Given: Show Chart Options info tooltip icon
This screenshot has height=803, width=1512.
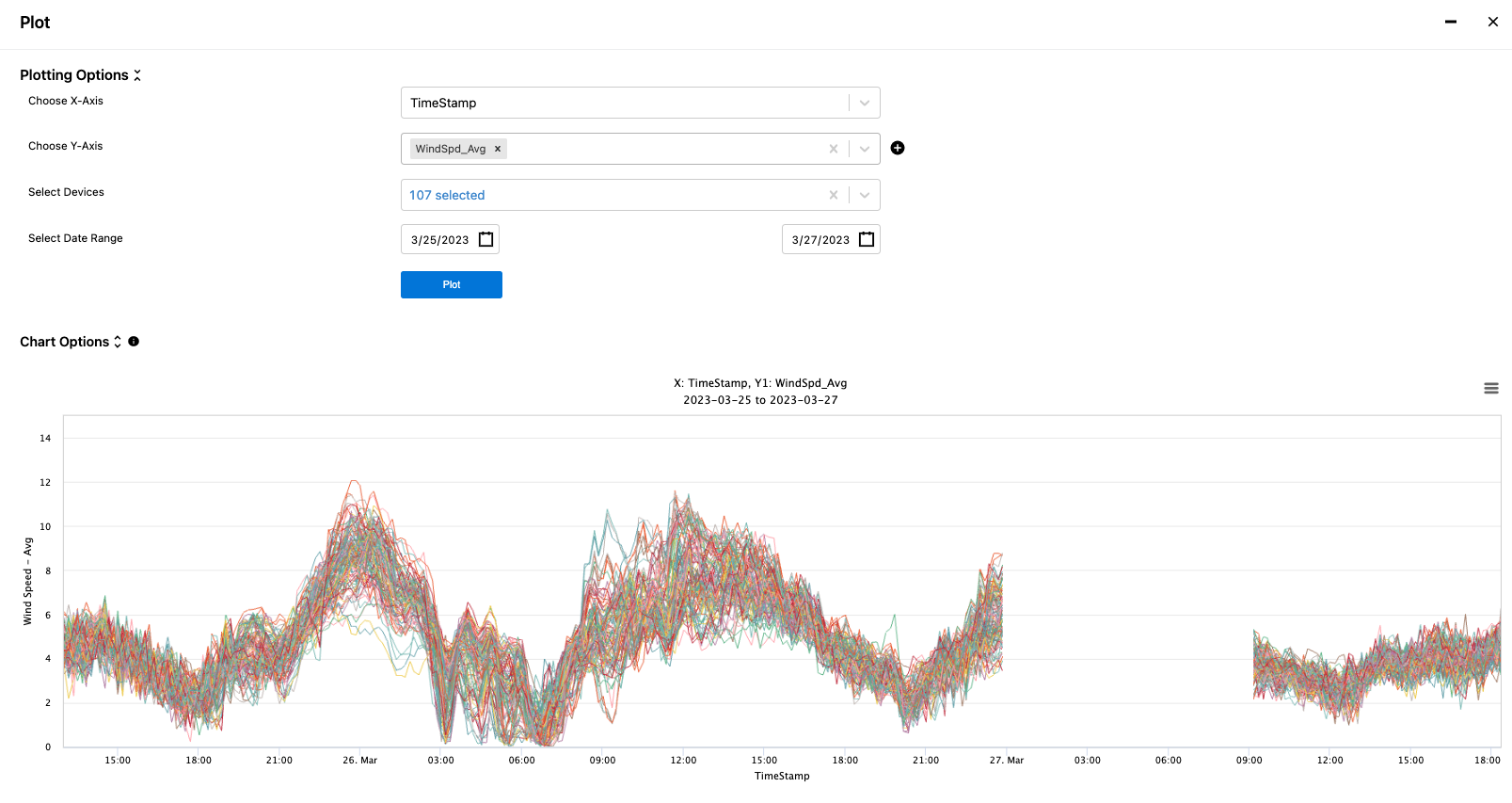Looking at the screenshot, I should (x=134, y=342).
